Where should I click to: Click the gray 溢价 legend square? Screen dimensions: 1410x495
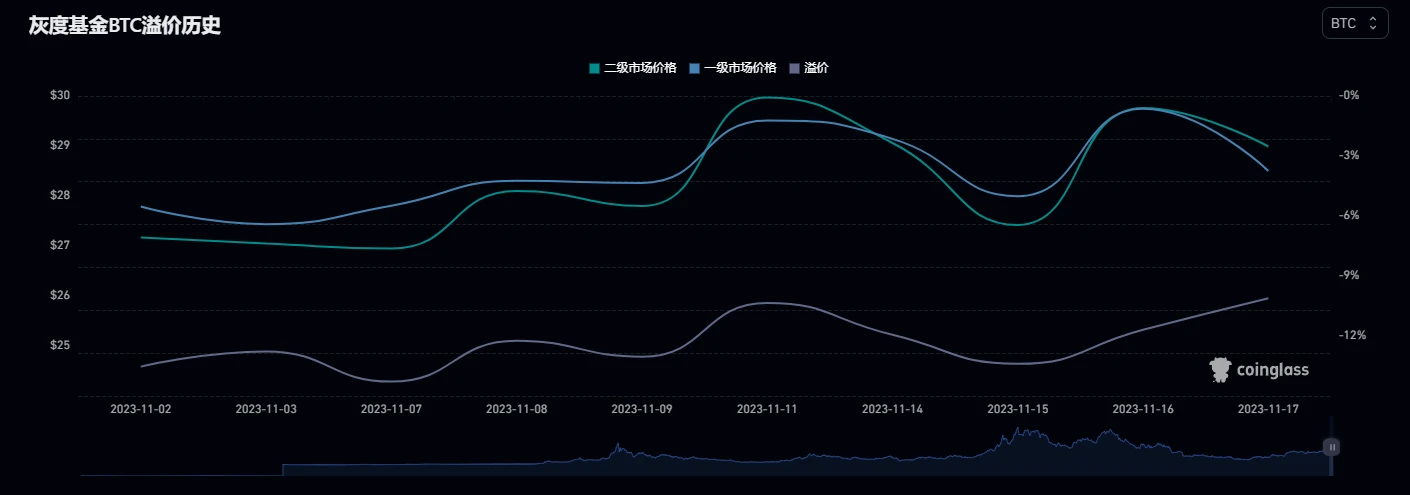pos(795,68)
